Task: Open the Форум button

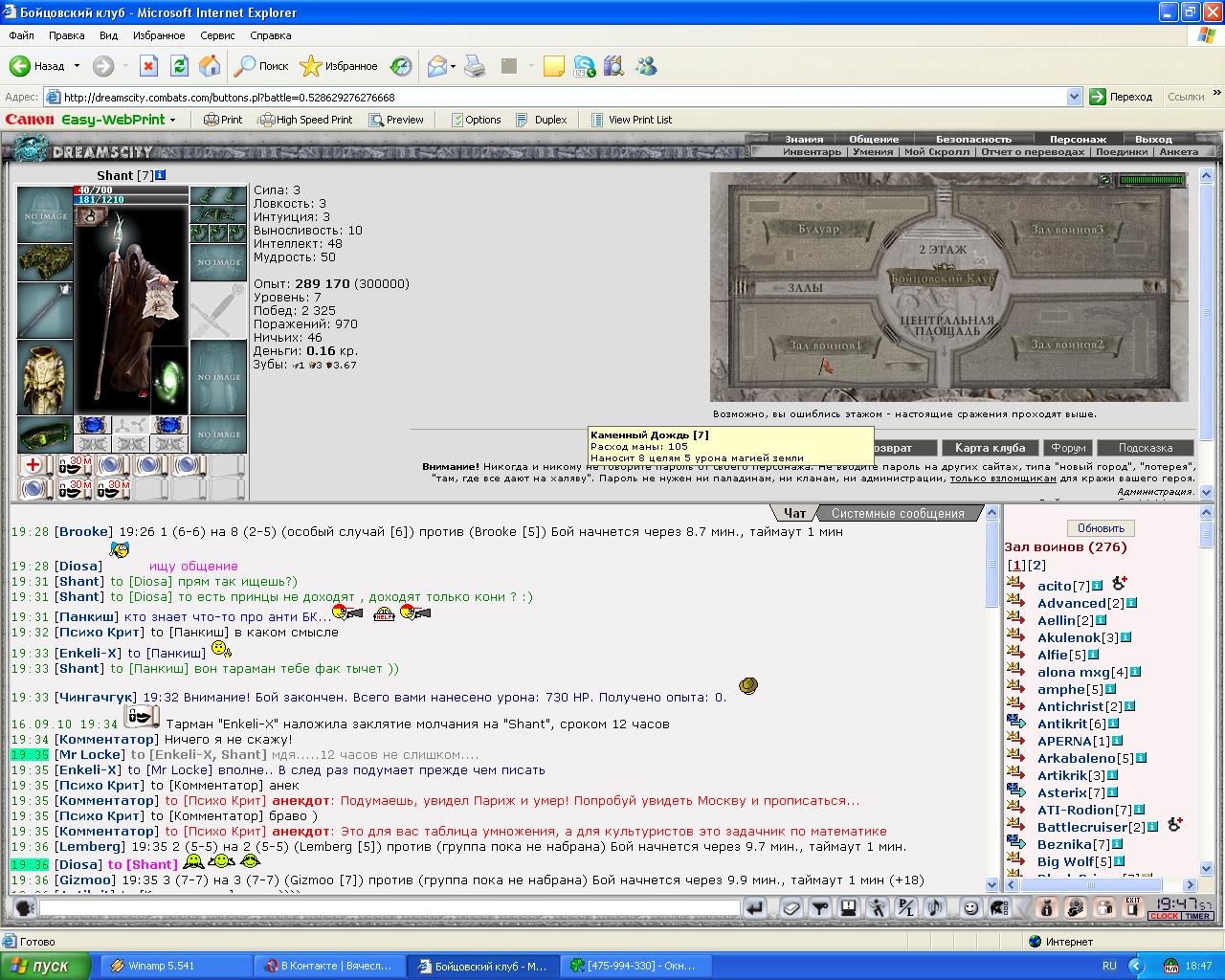Action: pyautogui.click(x=1068, y=448)
